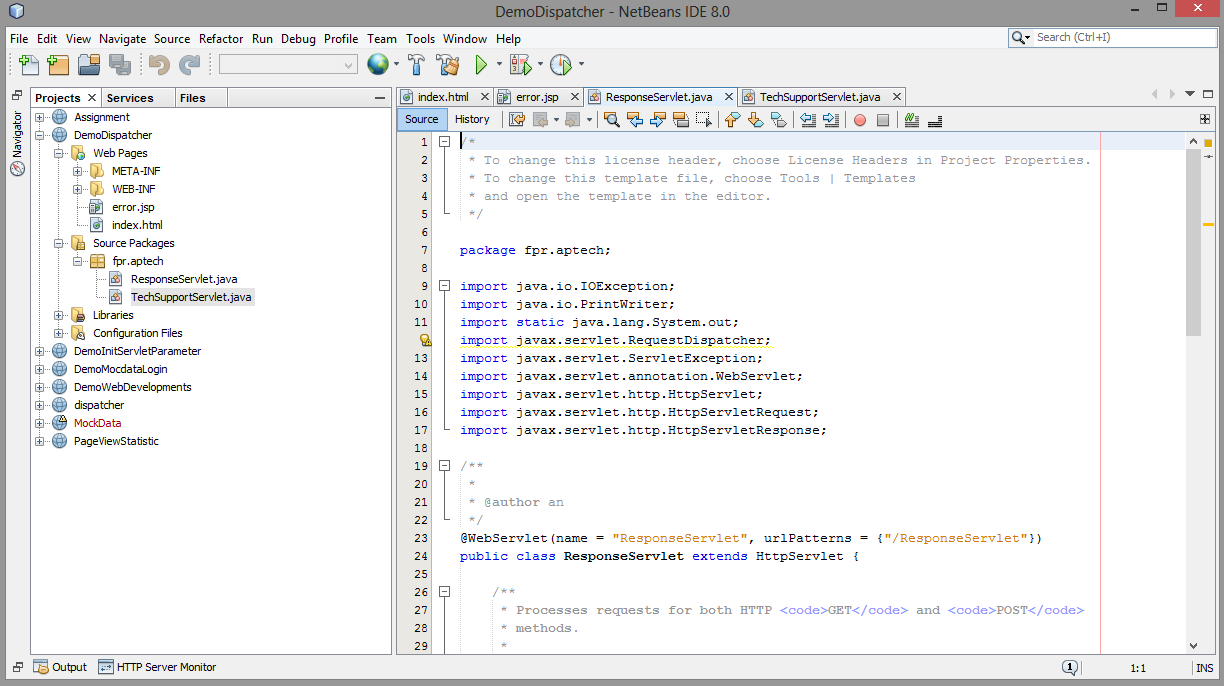Viewport: 1224px width, 686px height.
Task: Click the light bulb hint on line 12
Action: coord(426,340)
